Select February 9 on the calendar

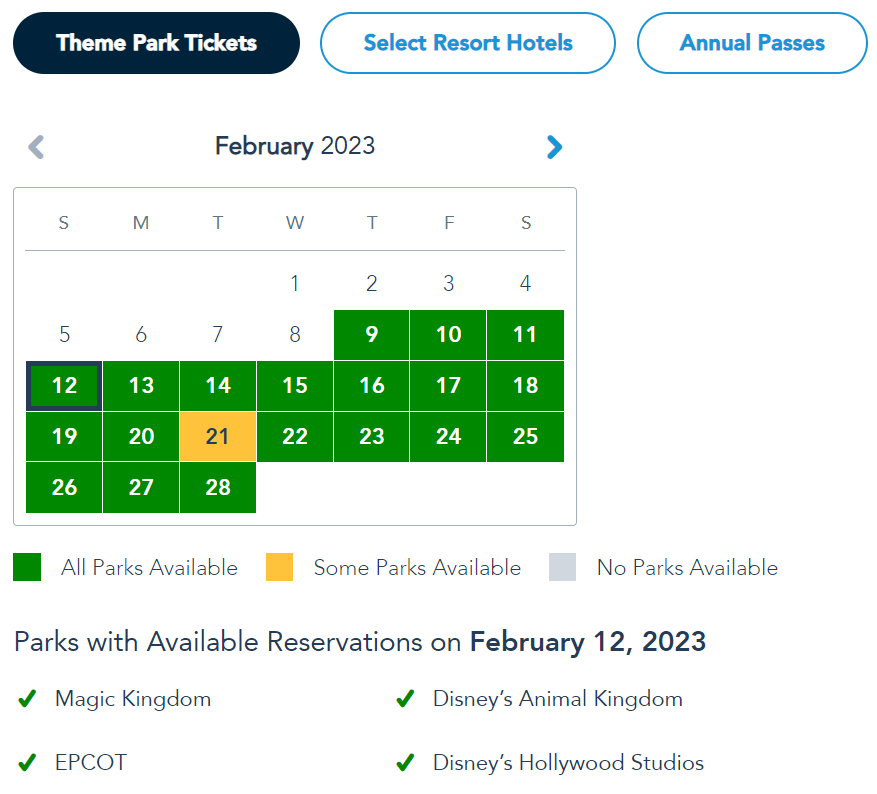[372, 335]
